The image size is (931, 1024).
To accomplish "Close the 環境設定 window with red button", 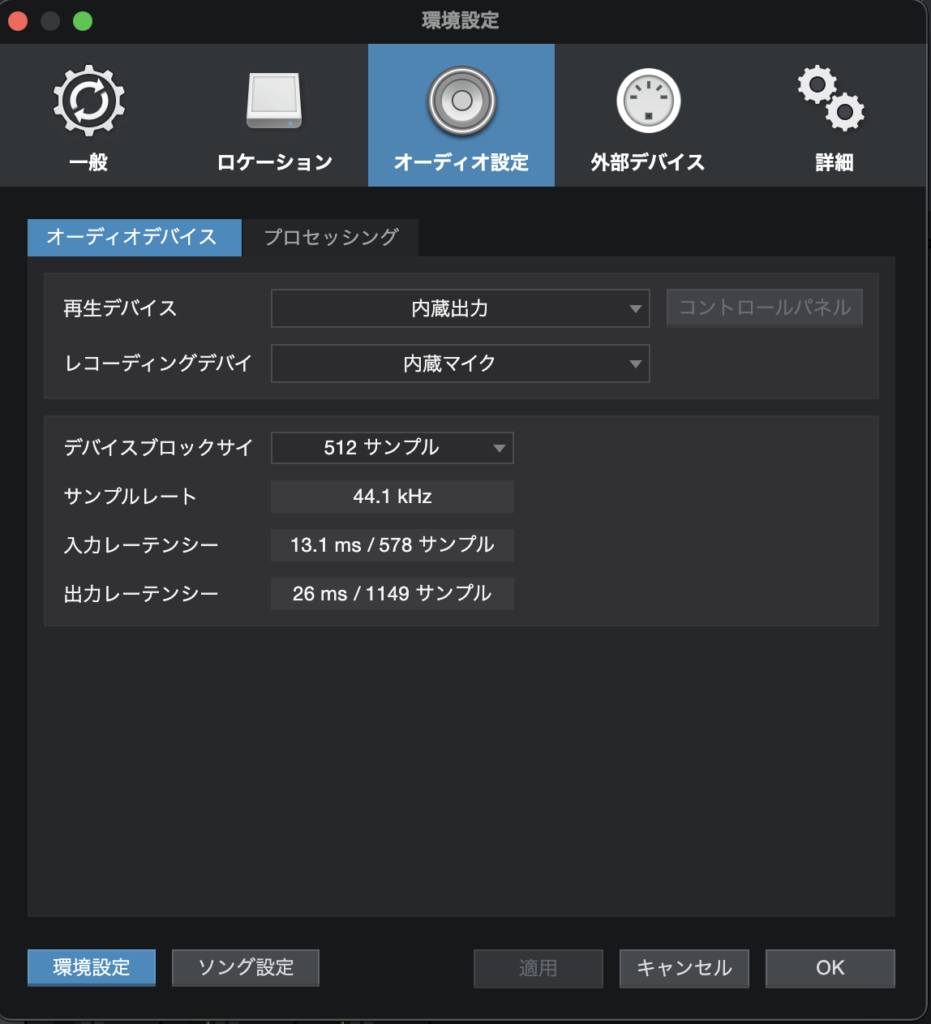I will tap(19, 21).
